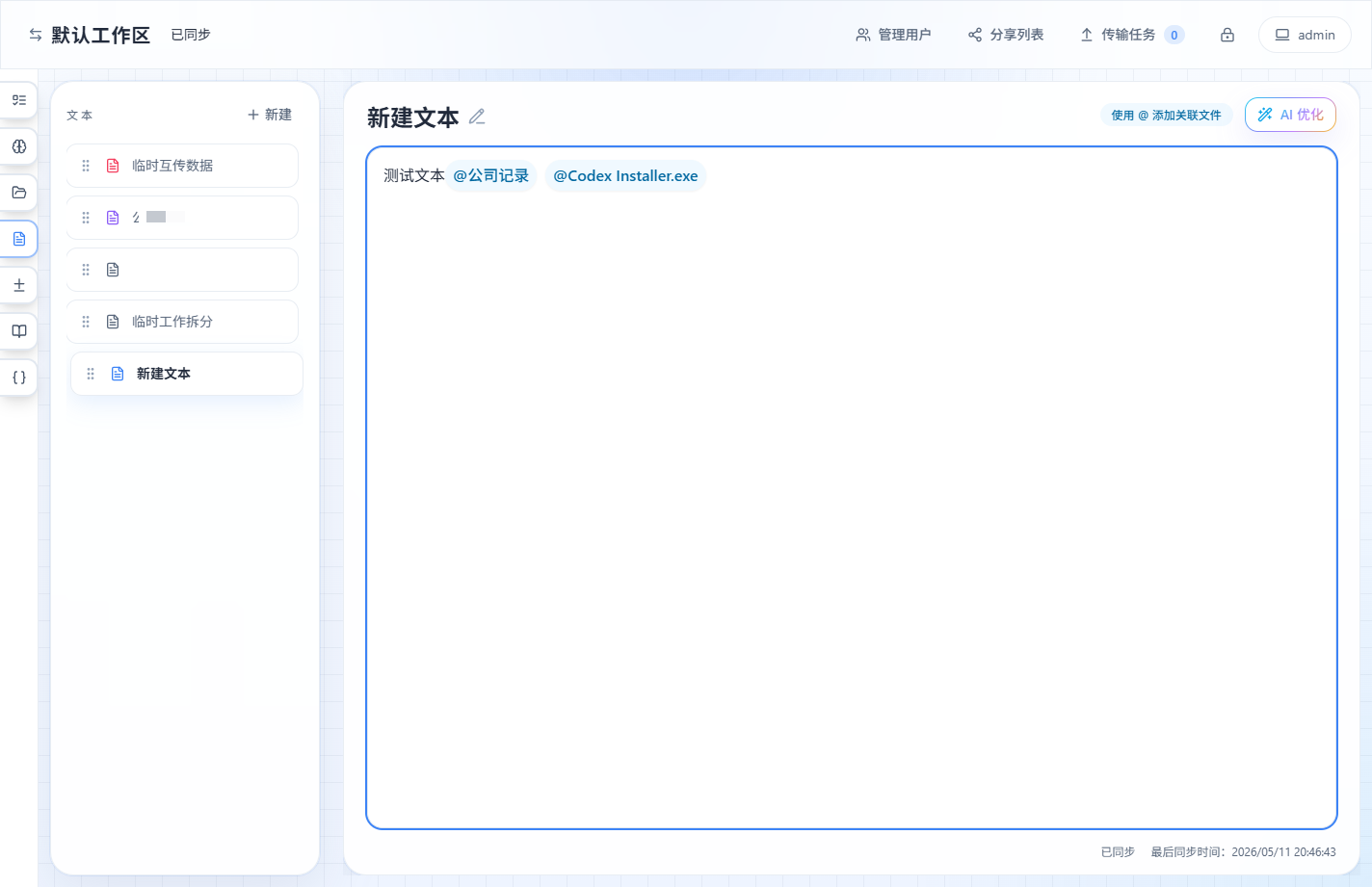Click the last sync time text
Image resolution: width=1372 pixels, height=887 pixels.
(1243, 852)
